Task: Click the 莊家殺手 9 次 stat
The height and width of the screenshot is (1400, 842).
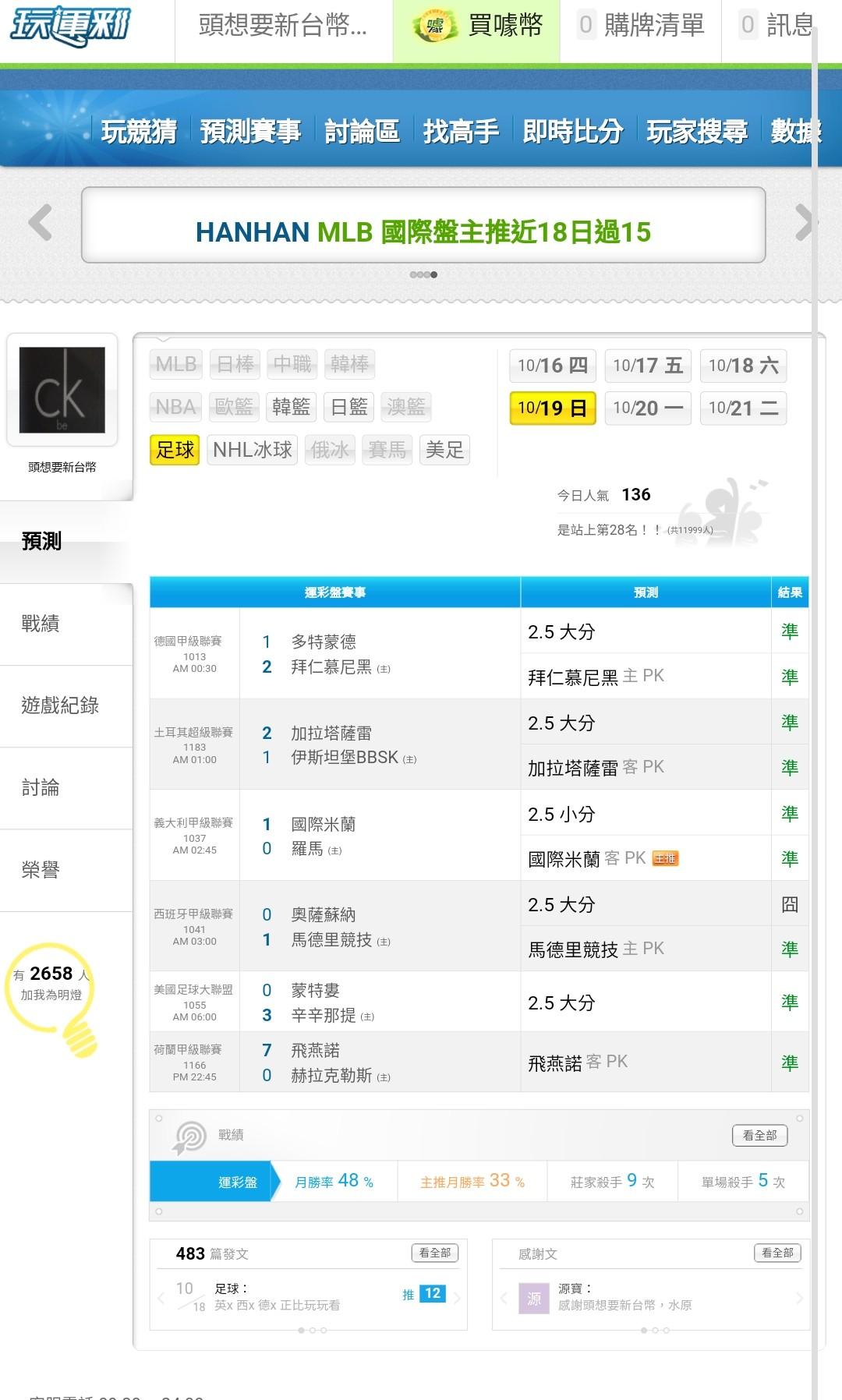Action: 613,1182
